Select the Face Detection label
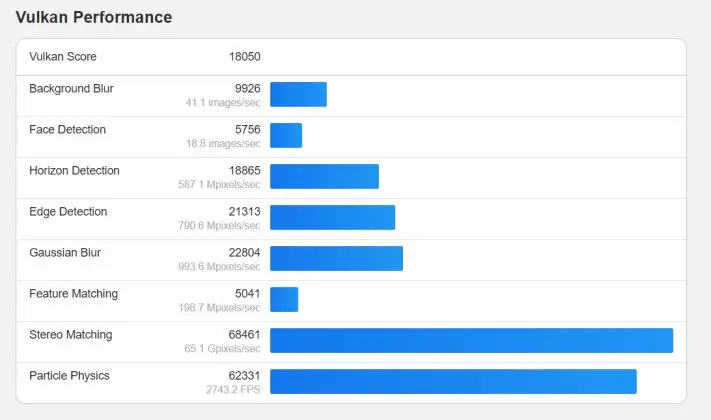The width and height of the screenshot is (711, 420). click(68, 130)
